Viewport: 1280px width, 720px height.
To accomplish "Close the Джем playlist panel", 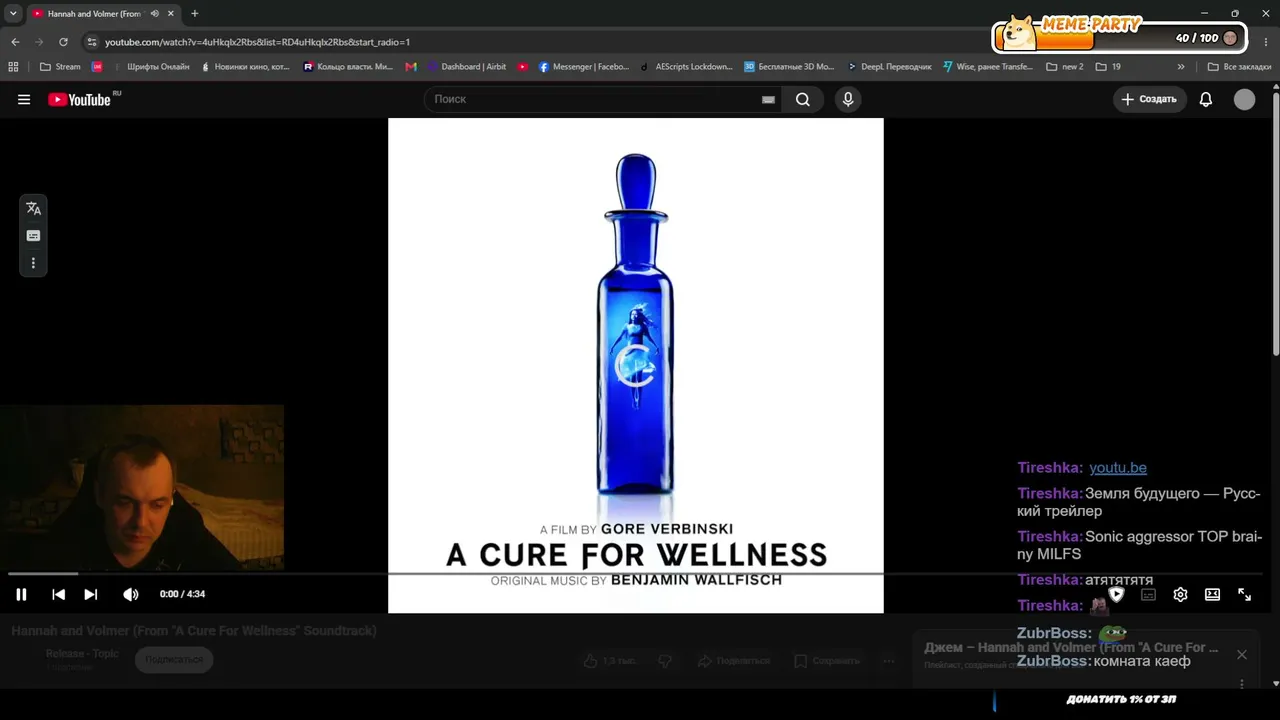I will point(1242,655).
